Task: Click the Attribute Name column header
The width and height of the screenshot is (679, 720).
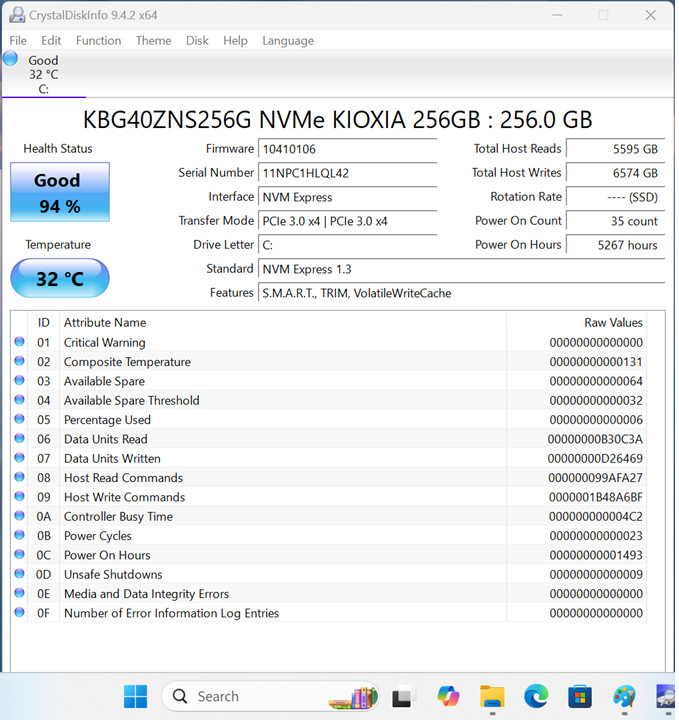Action: [105, 322]
